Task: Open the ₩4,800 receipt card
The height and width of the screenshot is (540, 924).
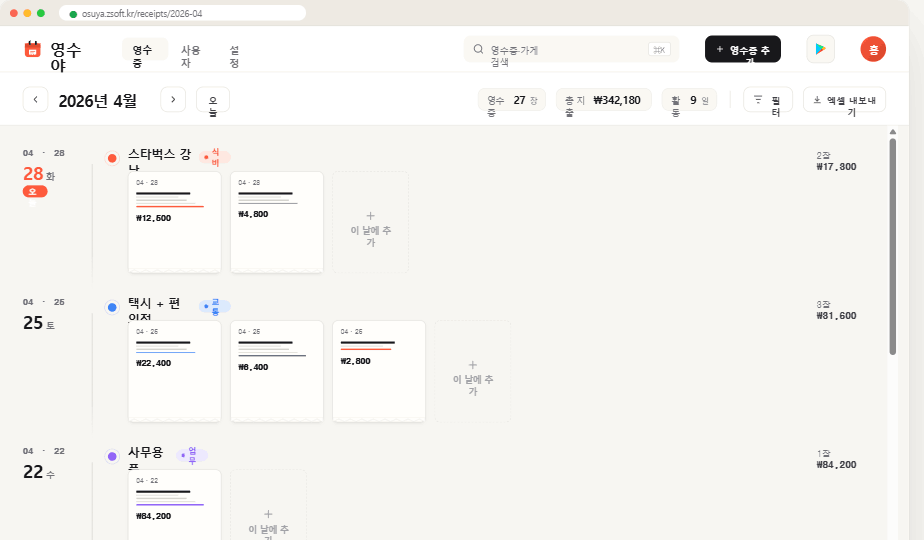Action: coord(277,222)
